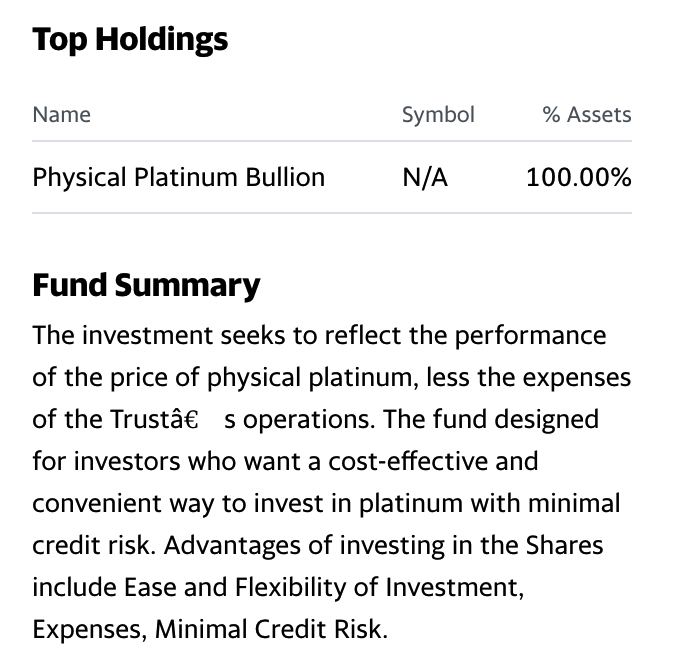Select the Symbol column header
This screenshot has height=666, width=692.
point(438,116)
